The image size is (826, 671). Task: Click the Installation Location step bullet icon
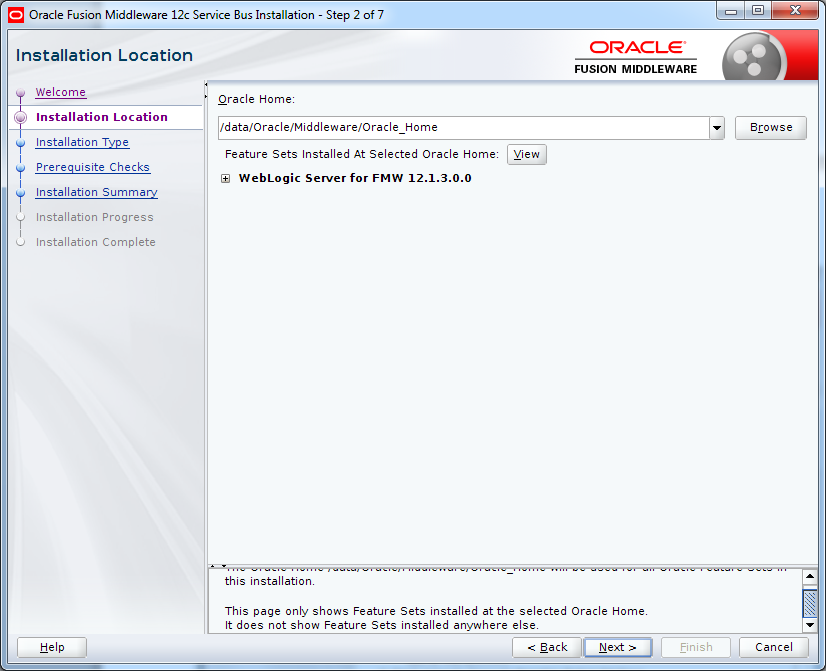21,117
